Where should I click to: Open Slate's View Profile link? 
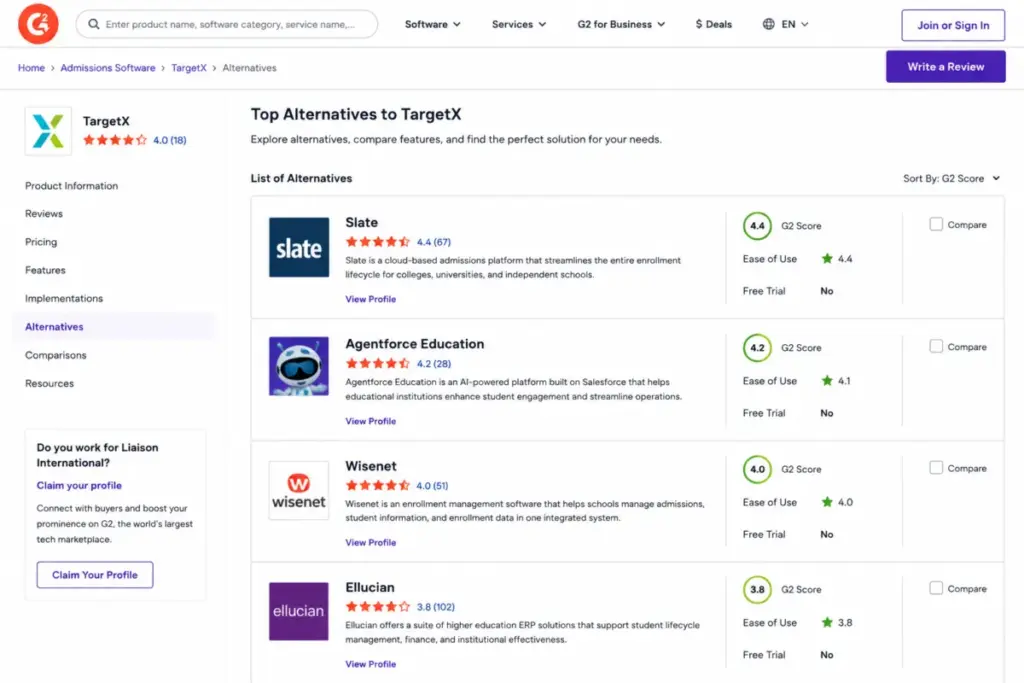(370, 299)
